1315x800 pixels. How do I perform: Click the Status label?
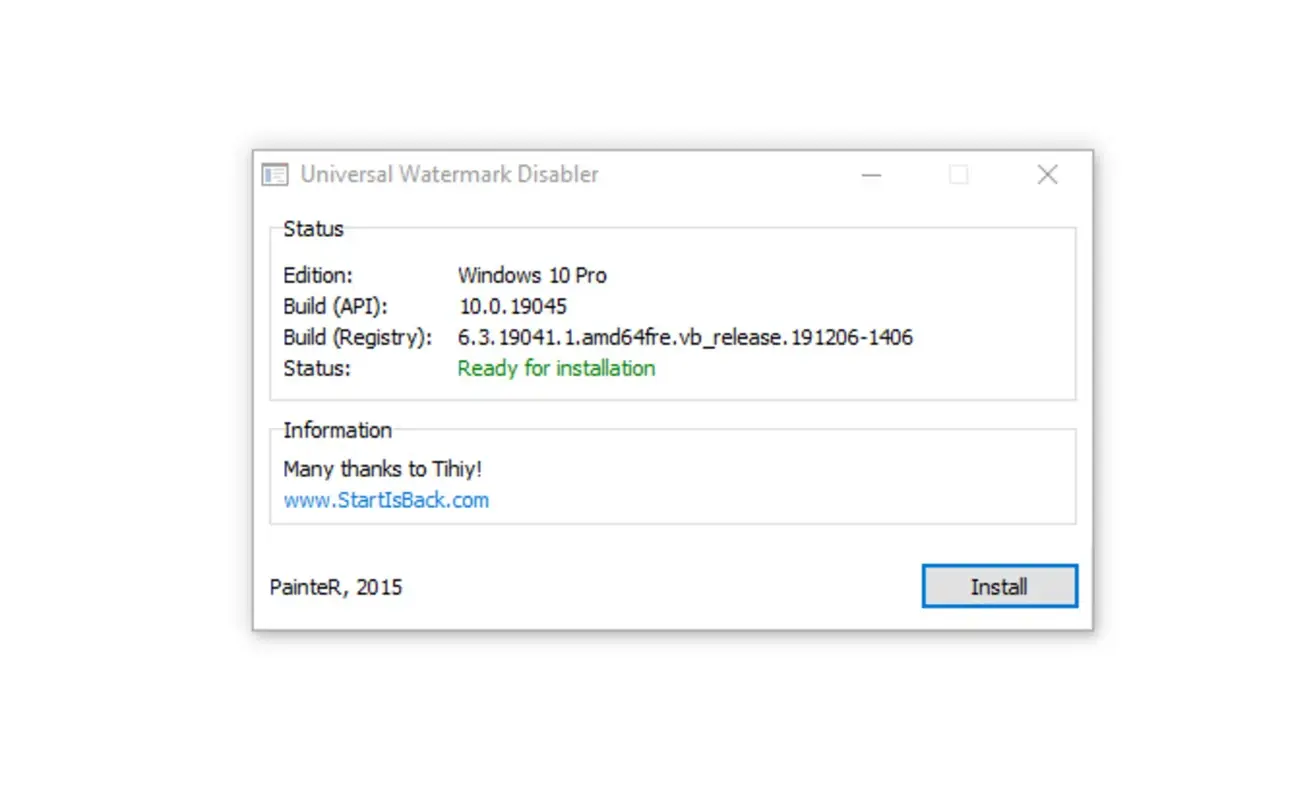point(311,368)
